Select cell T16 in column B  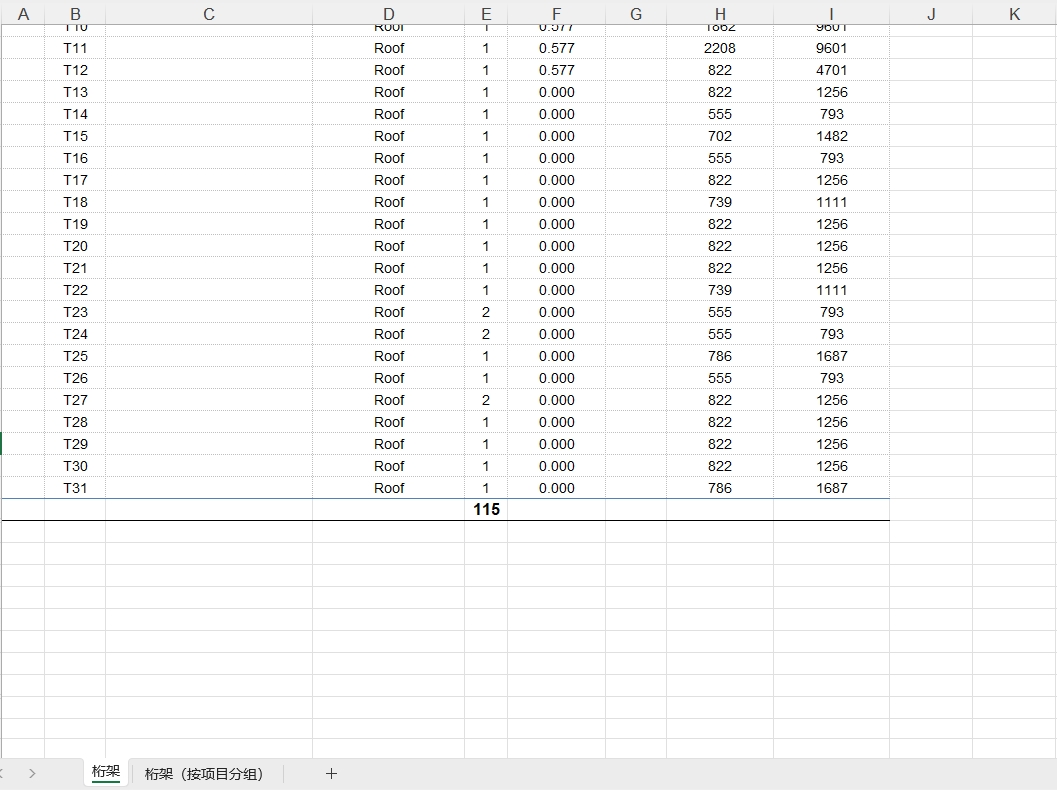[x=75, y=158]
